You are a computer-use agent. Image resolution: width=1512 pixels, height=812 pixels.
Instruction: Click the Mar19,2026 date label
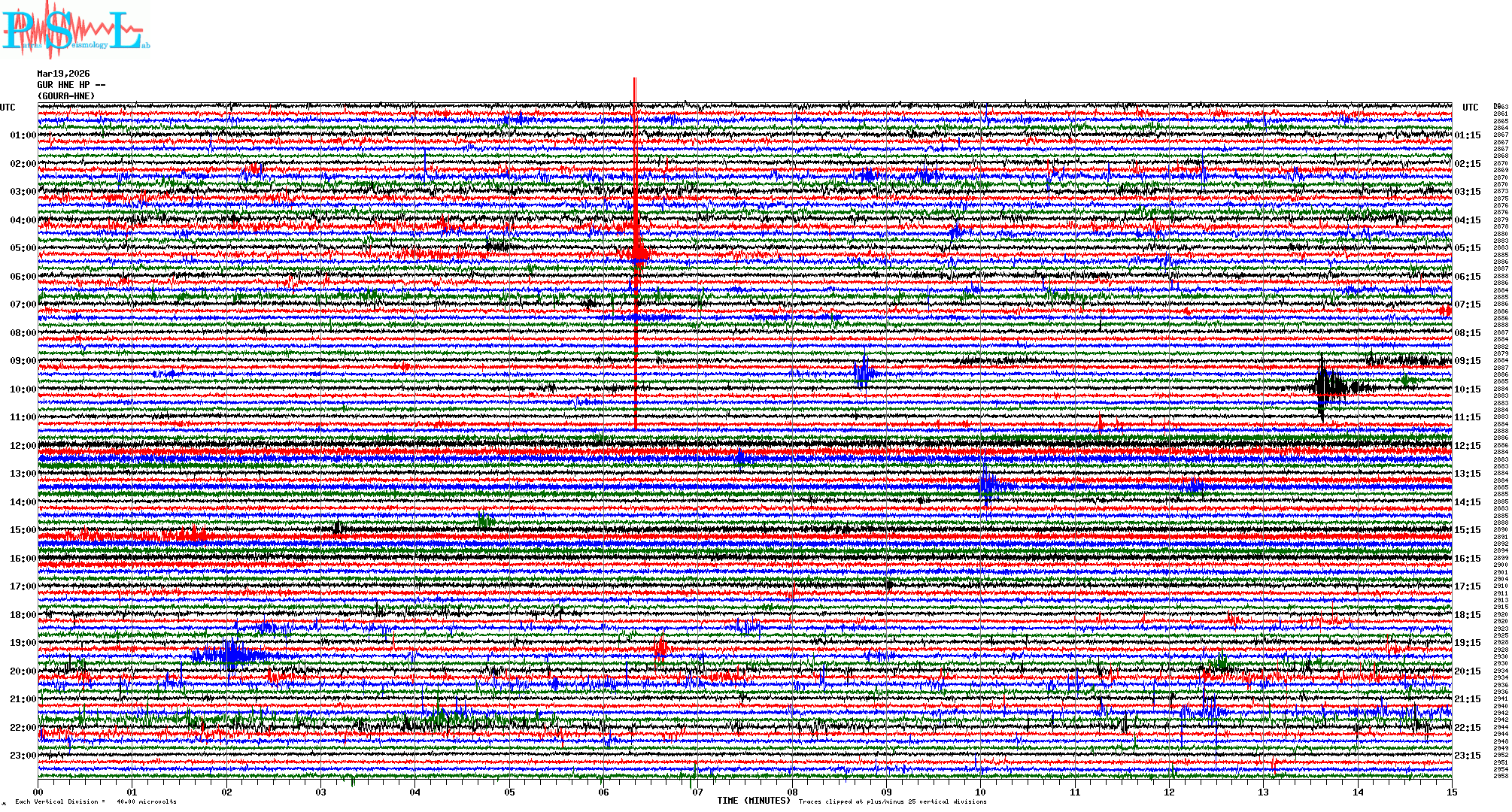click(63, 74)
